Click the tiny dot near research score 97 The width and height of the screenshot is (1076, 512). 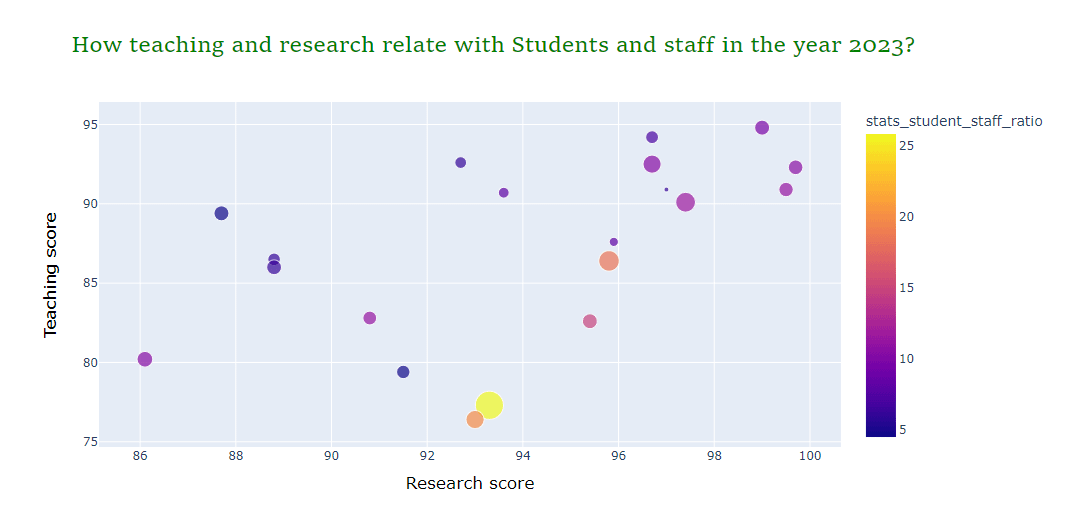point(666,189)
